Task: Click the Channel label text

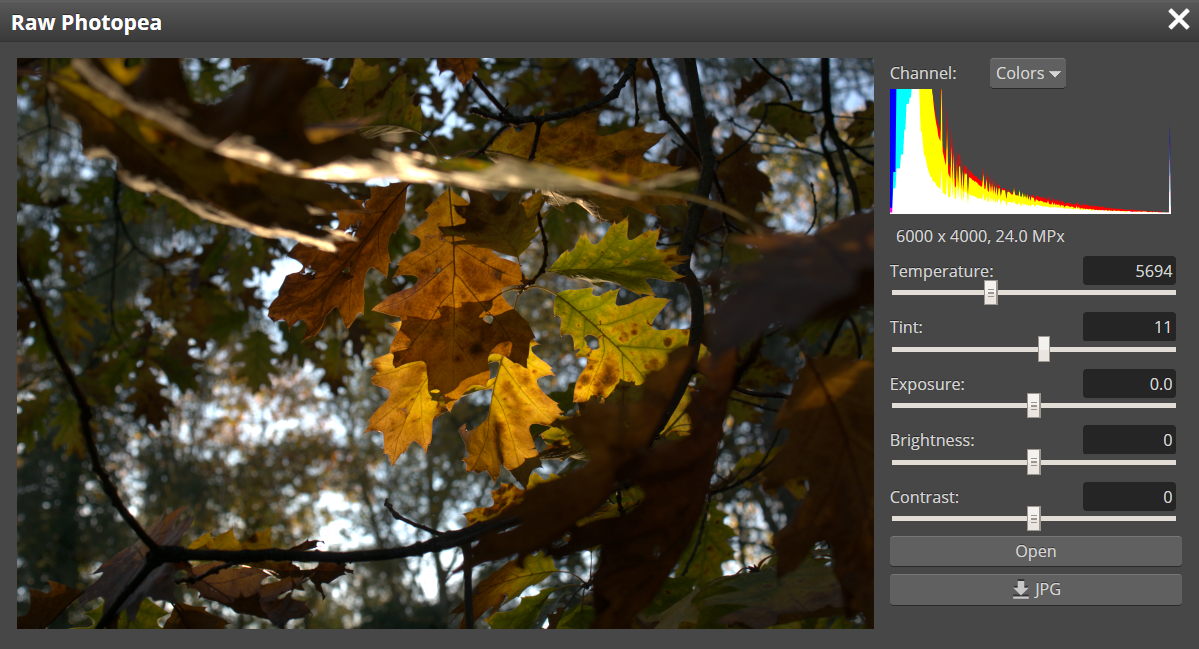Action: 923,73
